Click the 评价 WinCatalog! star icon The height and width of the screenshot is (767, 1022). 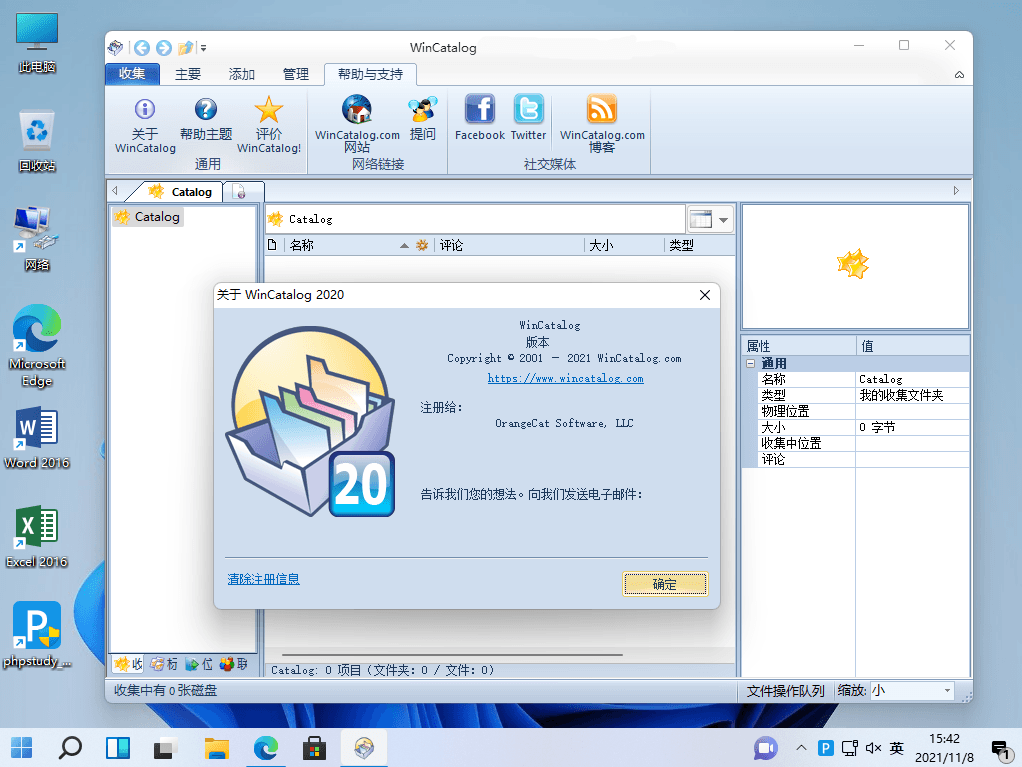pos(269,125)
